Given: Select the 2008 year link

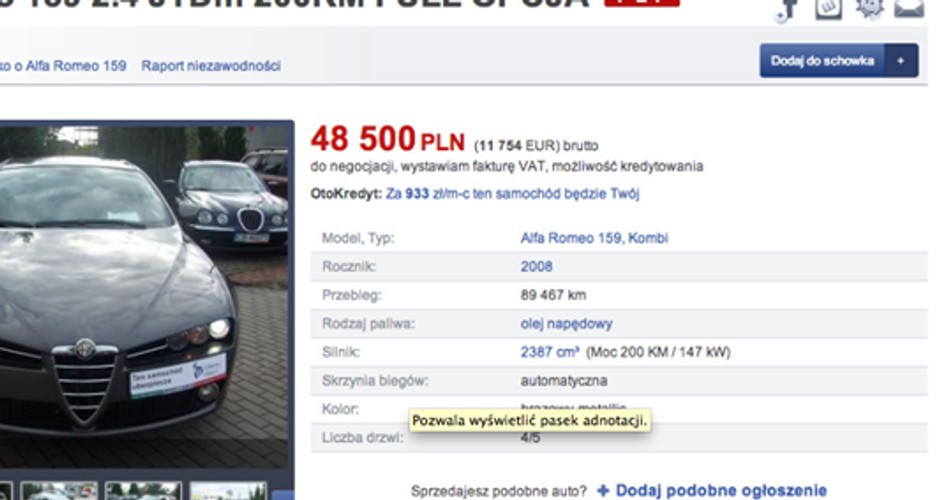Looking at the screenshot, I should tap(537, 266).
